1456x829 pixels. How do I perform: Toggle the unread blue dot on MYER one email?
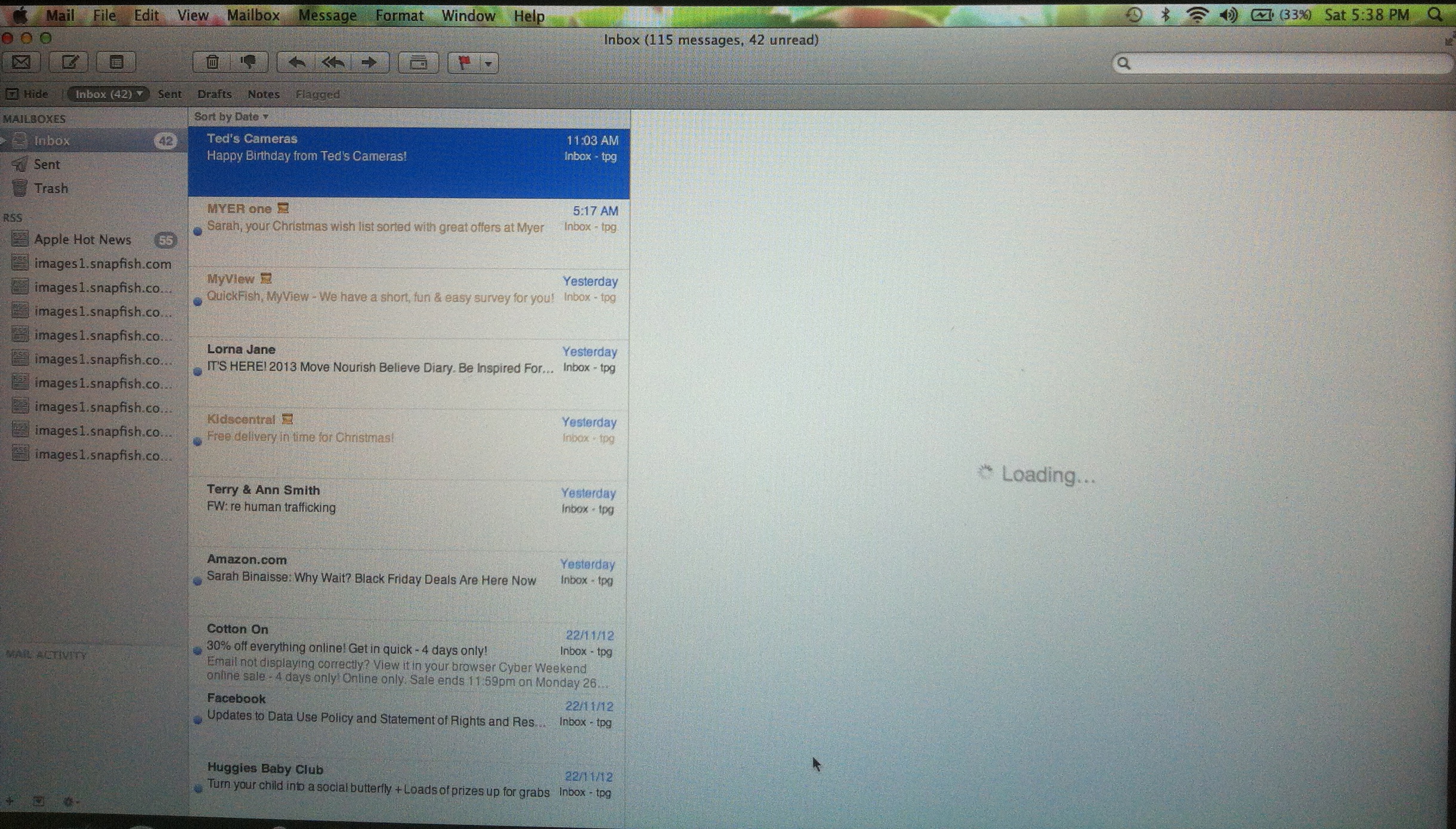[x=197, y=231]
